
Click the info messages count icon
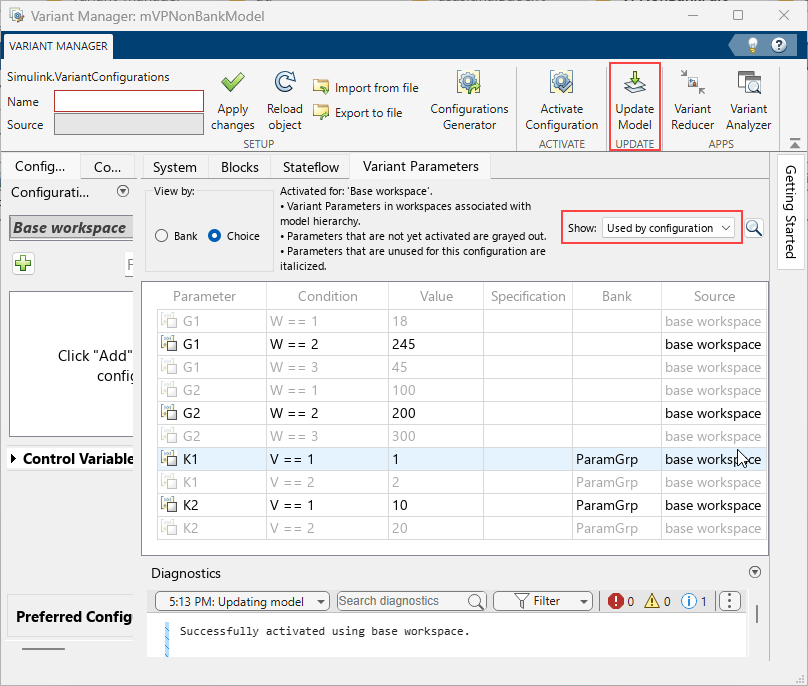688,601
